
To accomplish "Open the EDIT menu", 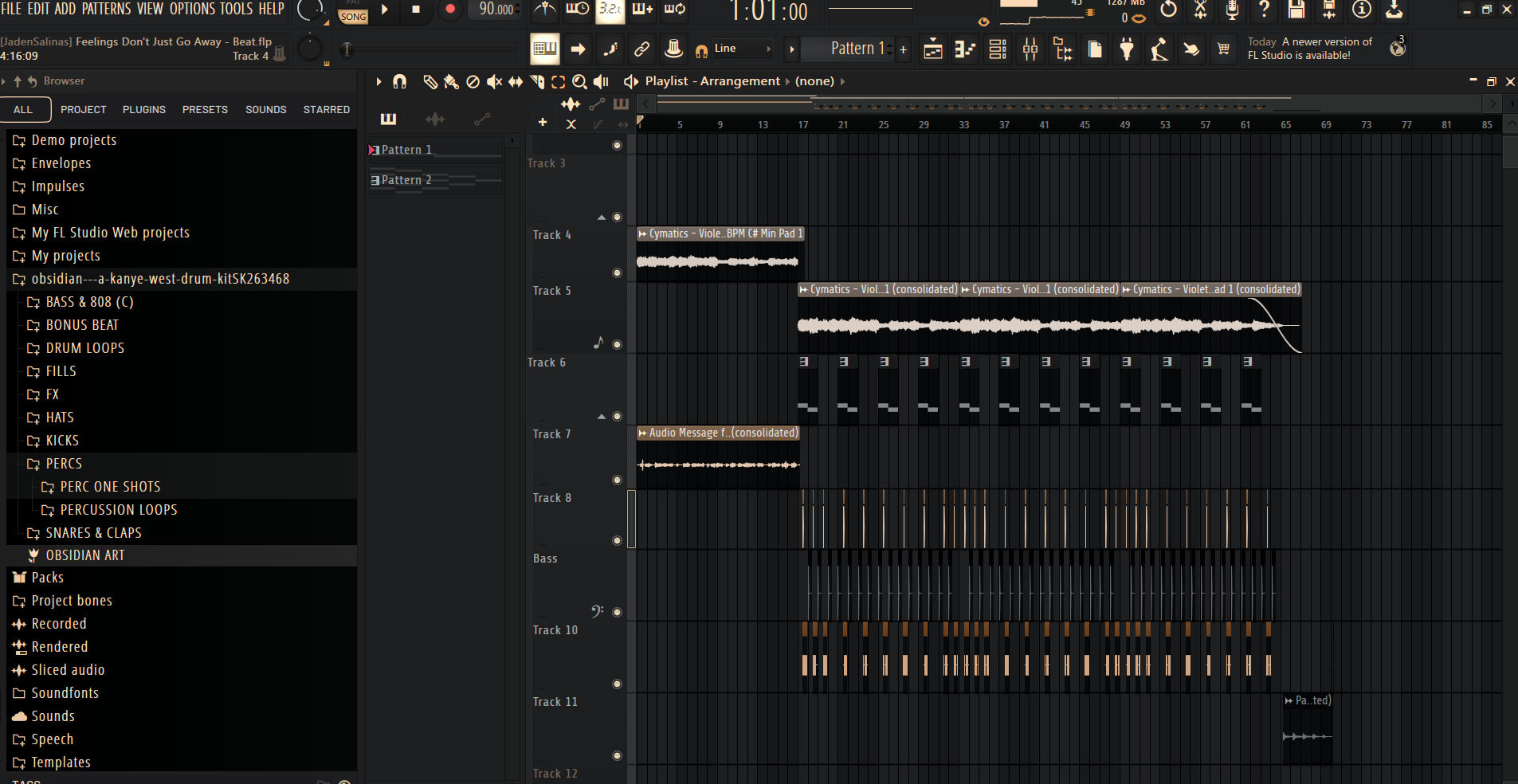I will click(38, 9).
